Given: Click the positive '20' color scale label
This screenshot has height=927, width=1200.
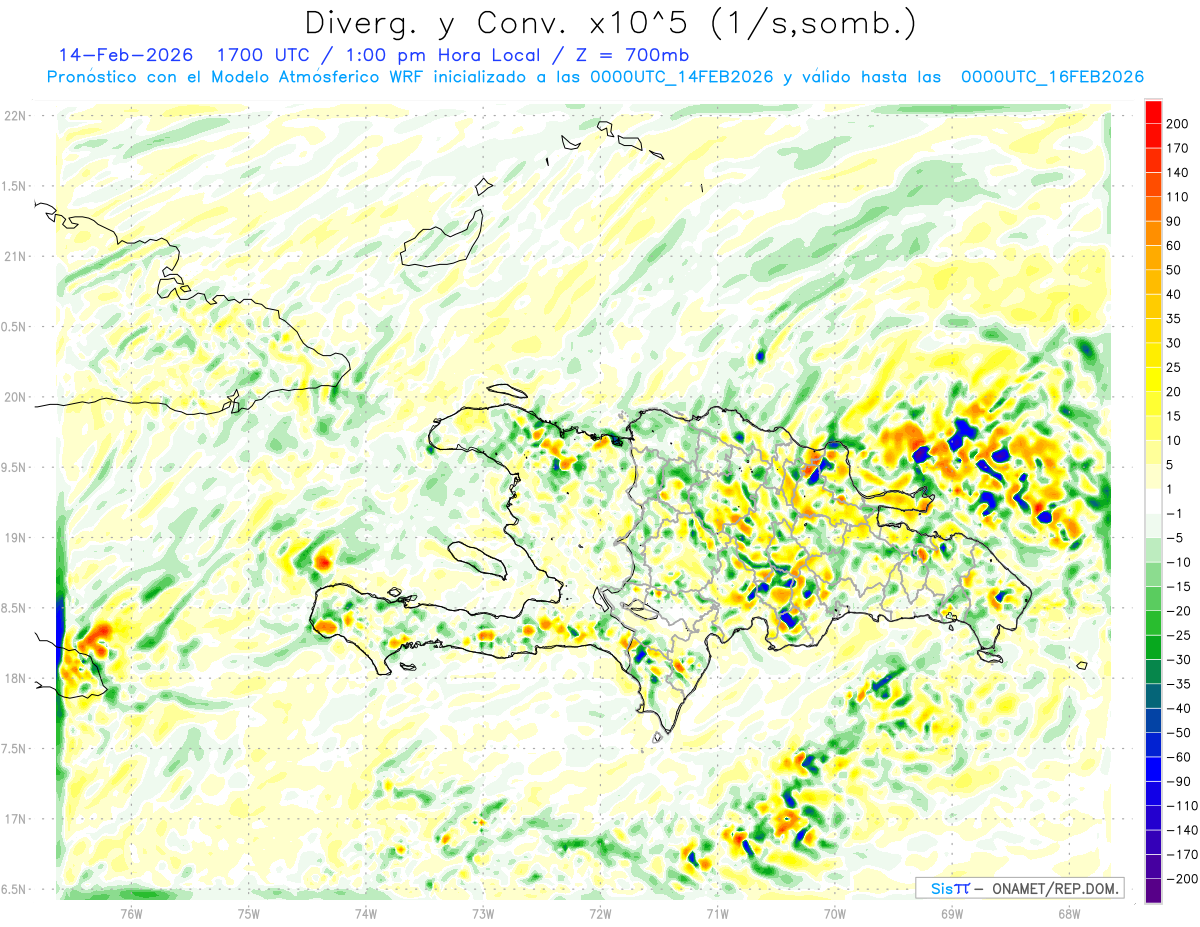Looking at the screenshot, I should click(x=1175, y=392).
